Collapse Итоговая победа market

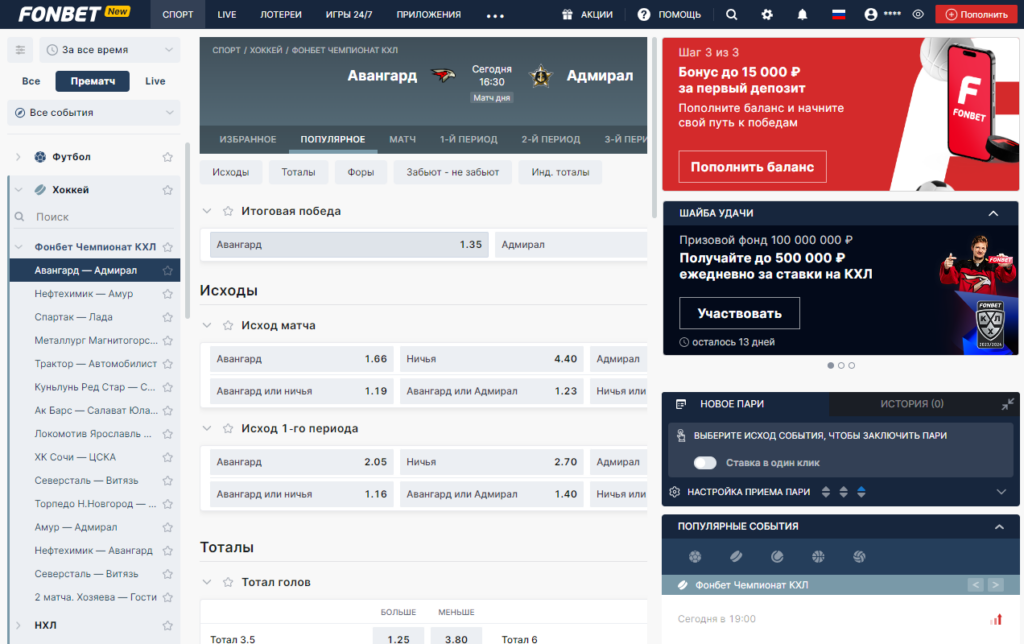[x=207, y=211]
